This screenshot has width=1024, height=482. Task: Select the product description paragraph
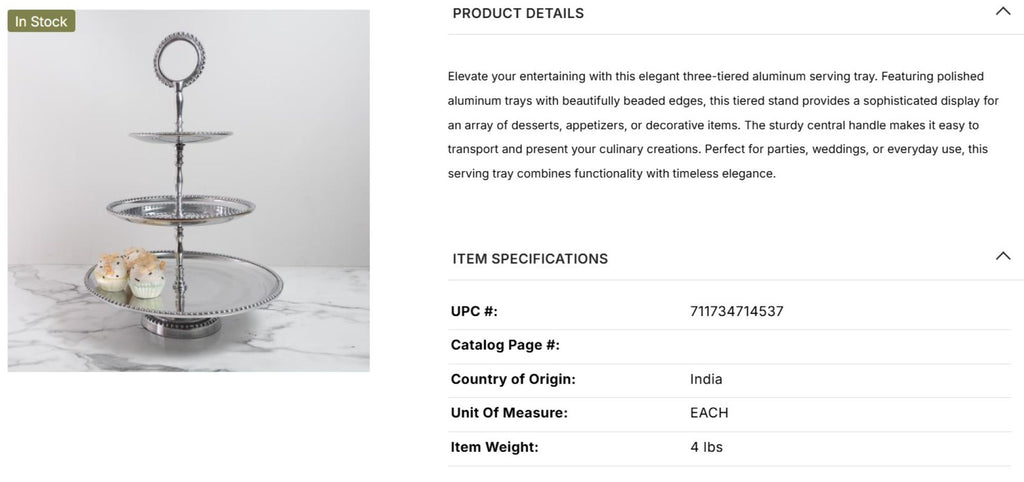[716, 125]
